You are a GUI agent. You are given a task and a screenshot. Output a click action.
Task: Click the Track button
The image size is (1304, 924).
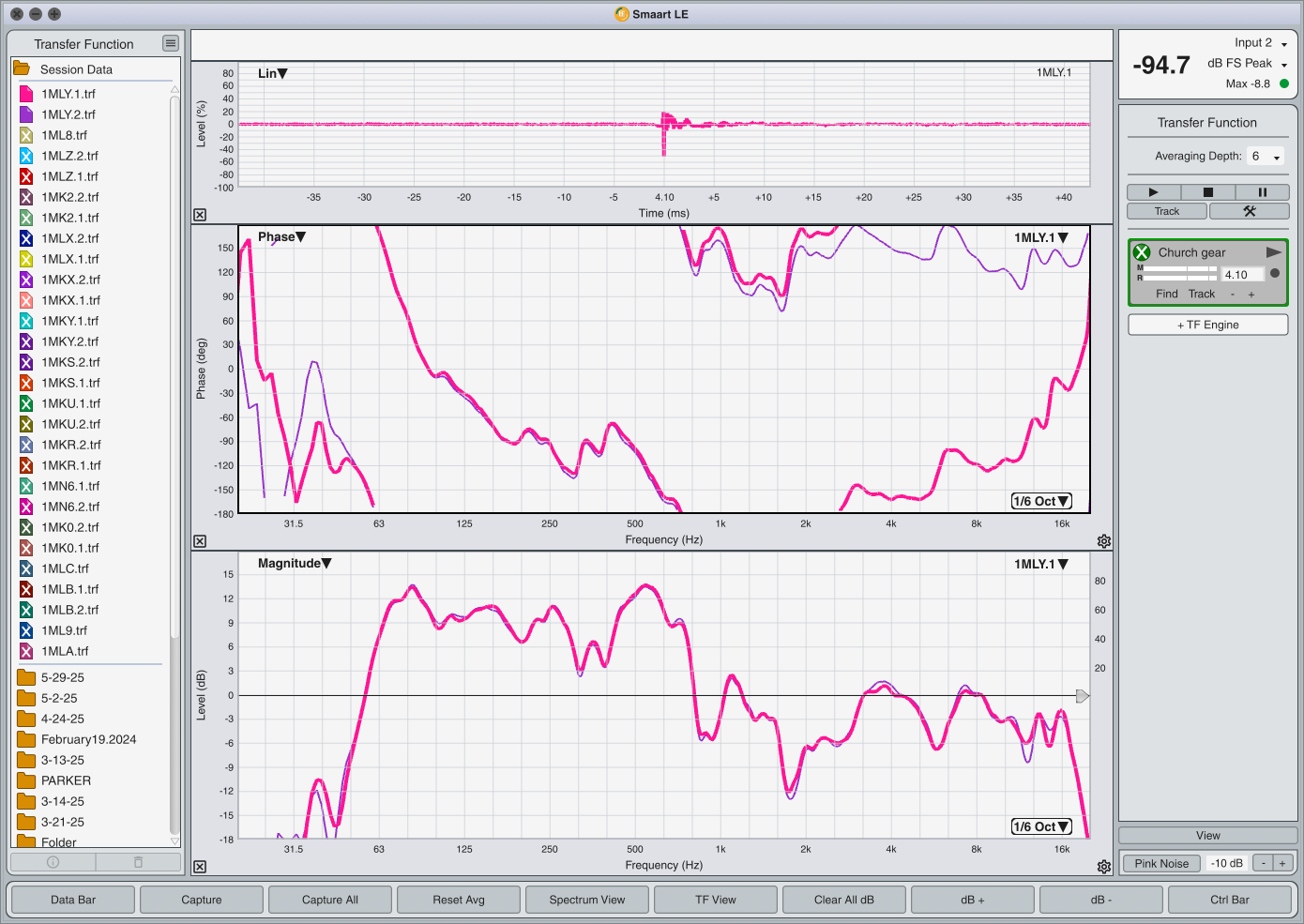point(1167,211)
